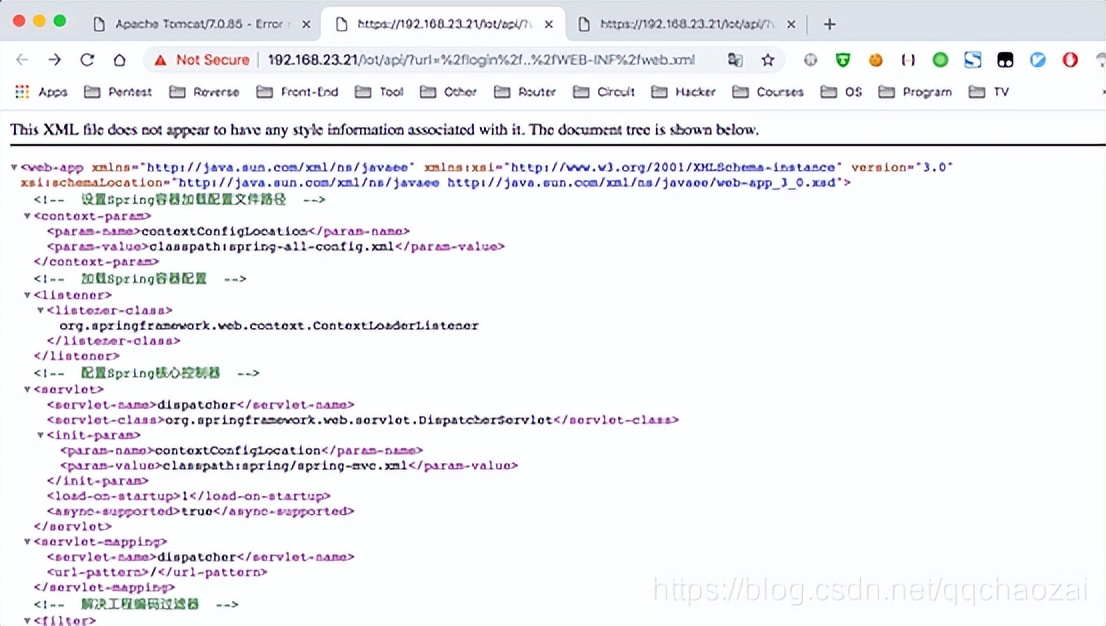The width and height of the screenshot is (1106, 626).
Task: Click the Not Secure warning indicator
Action: [202, 60]
